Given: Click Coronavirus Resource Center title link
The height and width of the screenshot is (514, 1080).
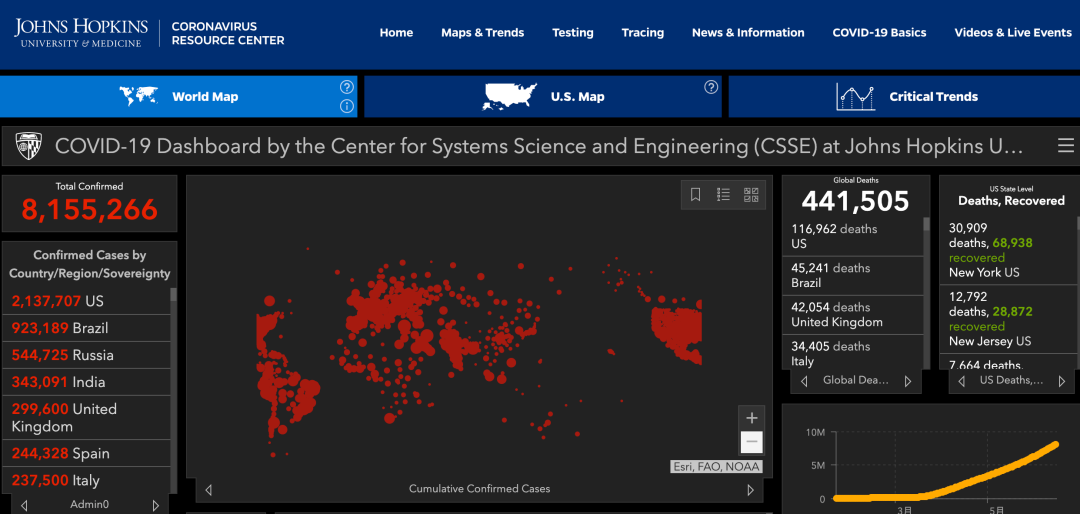Looking at the screenshot, I should click(x=227, y=33).
